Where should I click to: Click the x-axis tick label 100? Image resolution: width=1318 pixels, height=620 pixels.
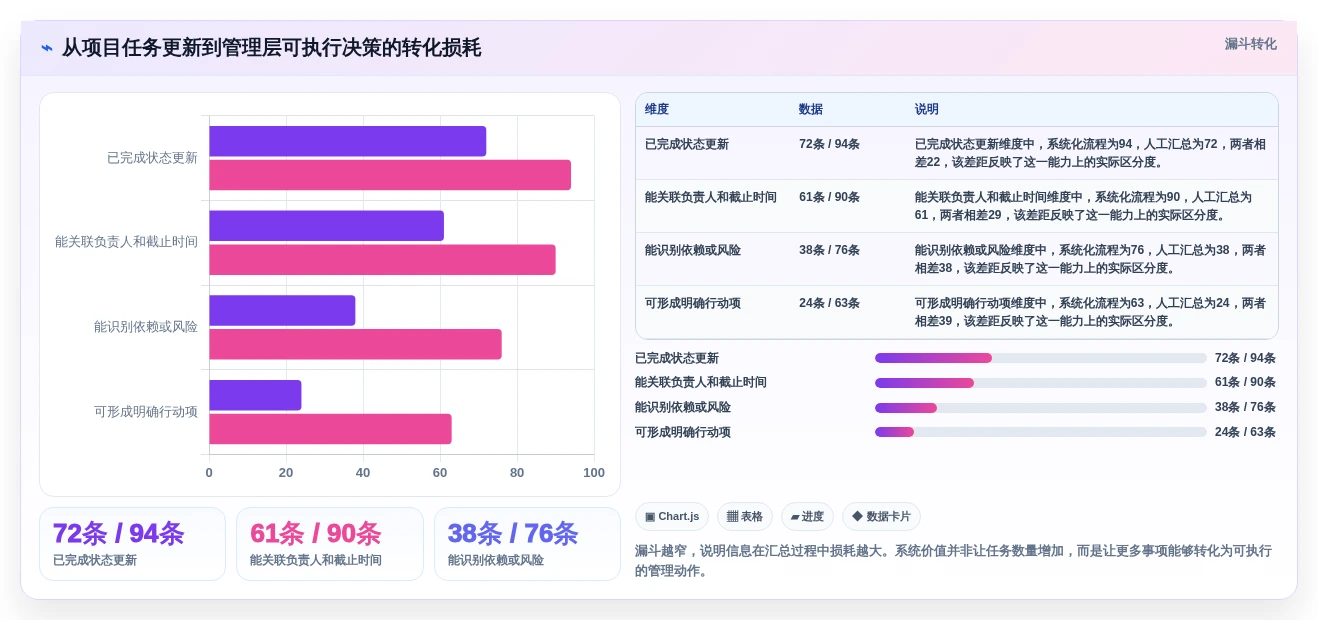click(594, 473)
